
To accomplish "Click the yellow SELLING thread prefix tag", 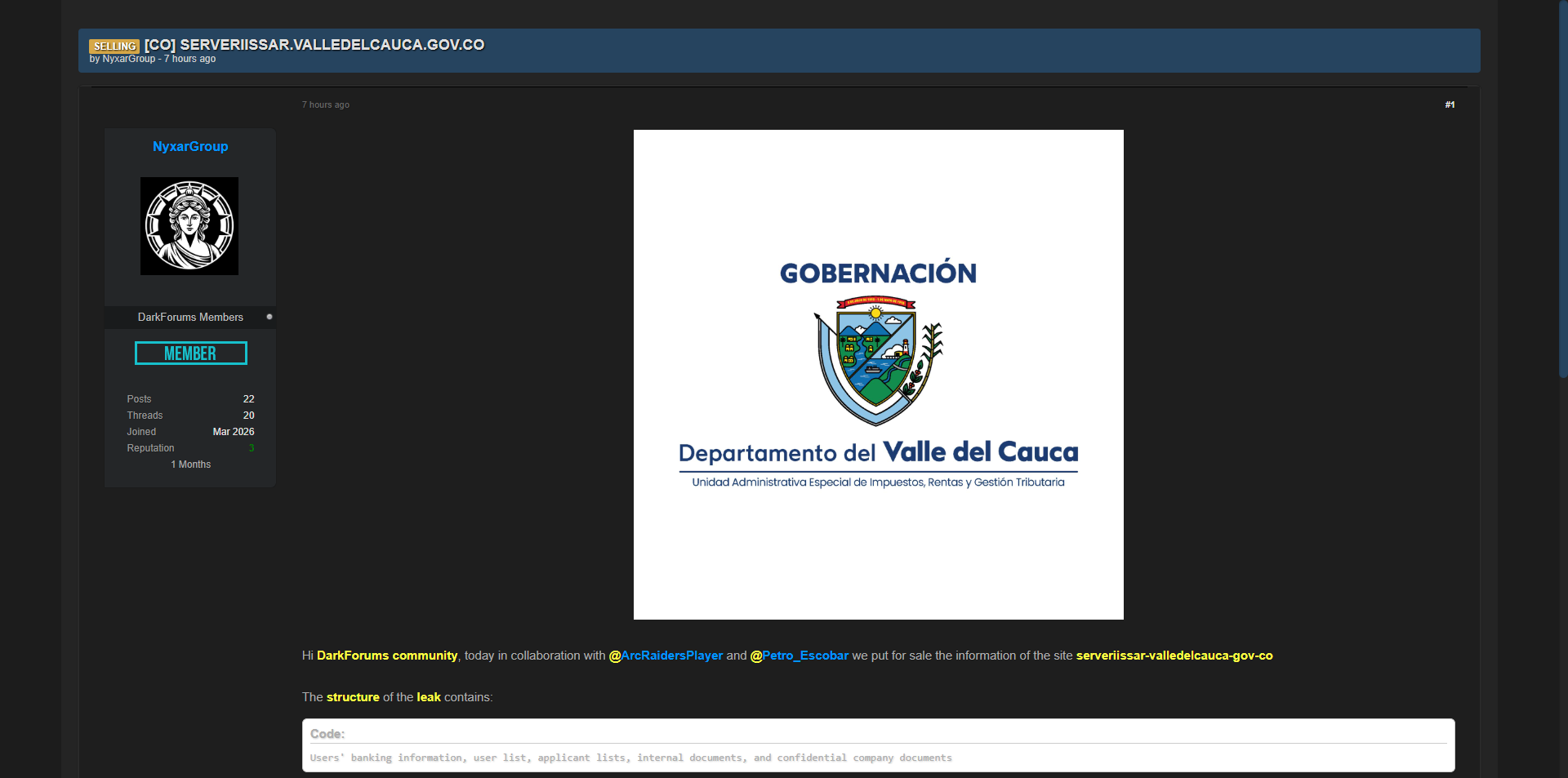I will tap(114, 47).
